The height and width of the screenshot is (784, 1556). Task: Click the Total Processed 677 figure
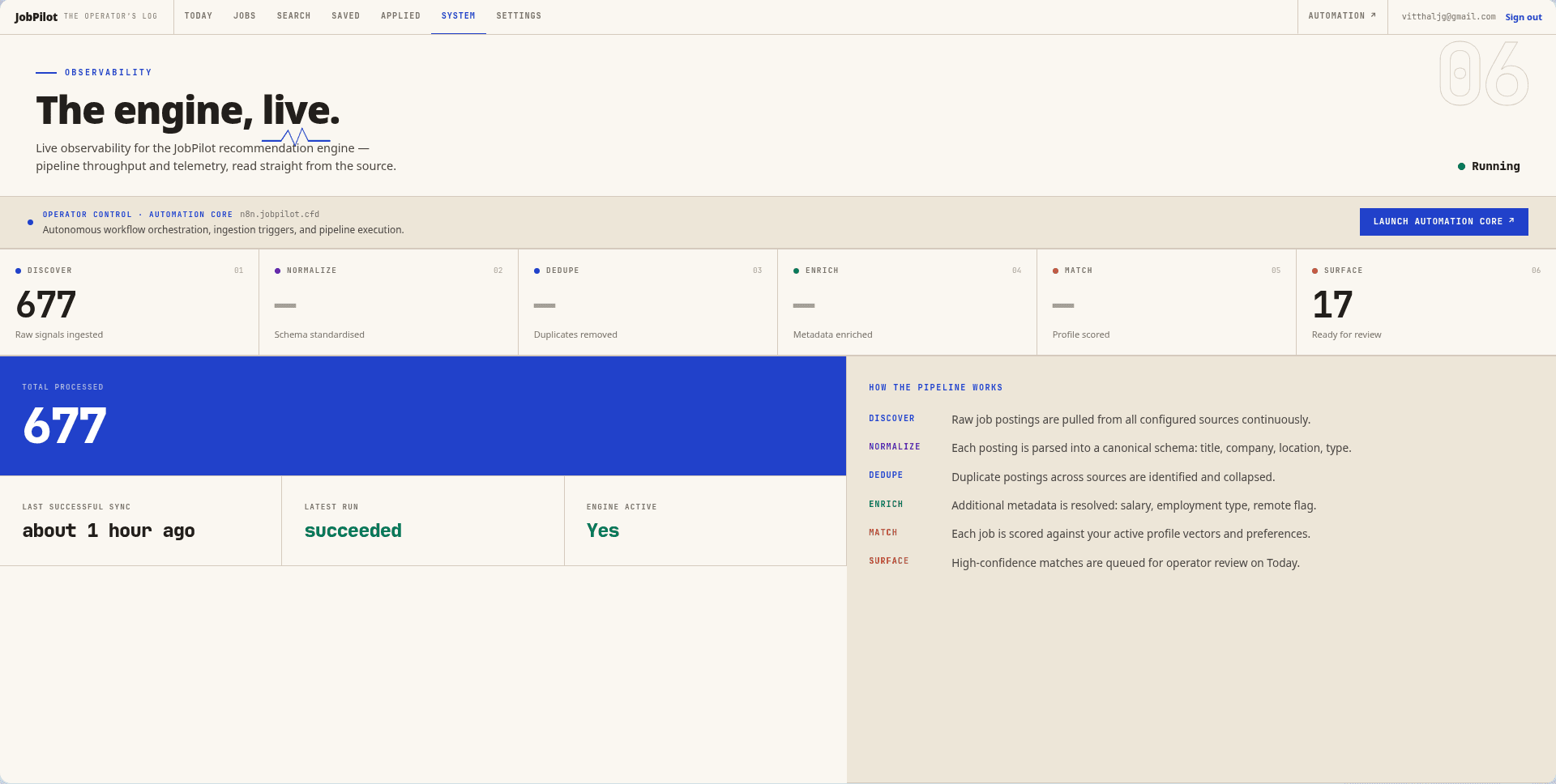pyautogui.click(x=65, y=425)
